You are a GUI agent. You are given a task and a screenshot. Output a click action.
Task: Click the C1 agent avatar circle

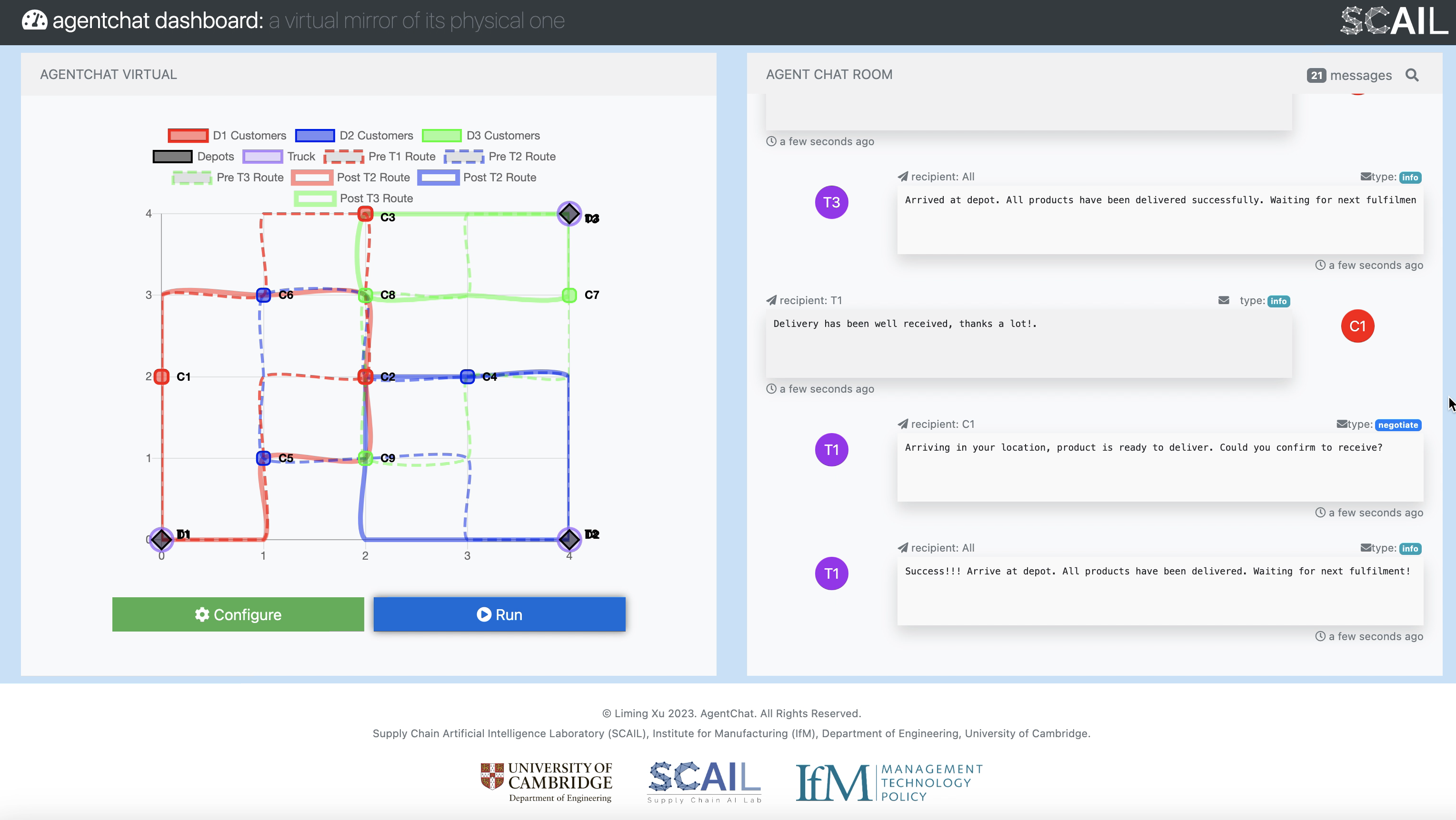[1356, 326]
